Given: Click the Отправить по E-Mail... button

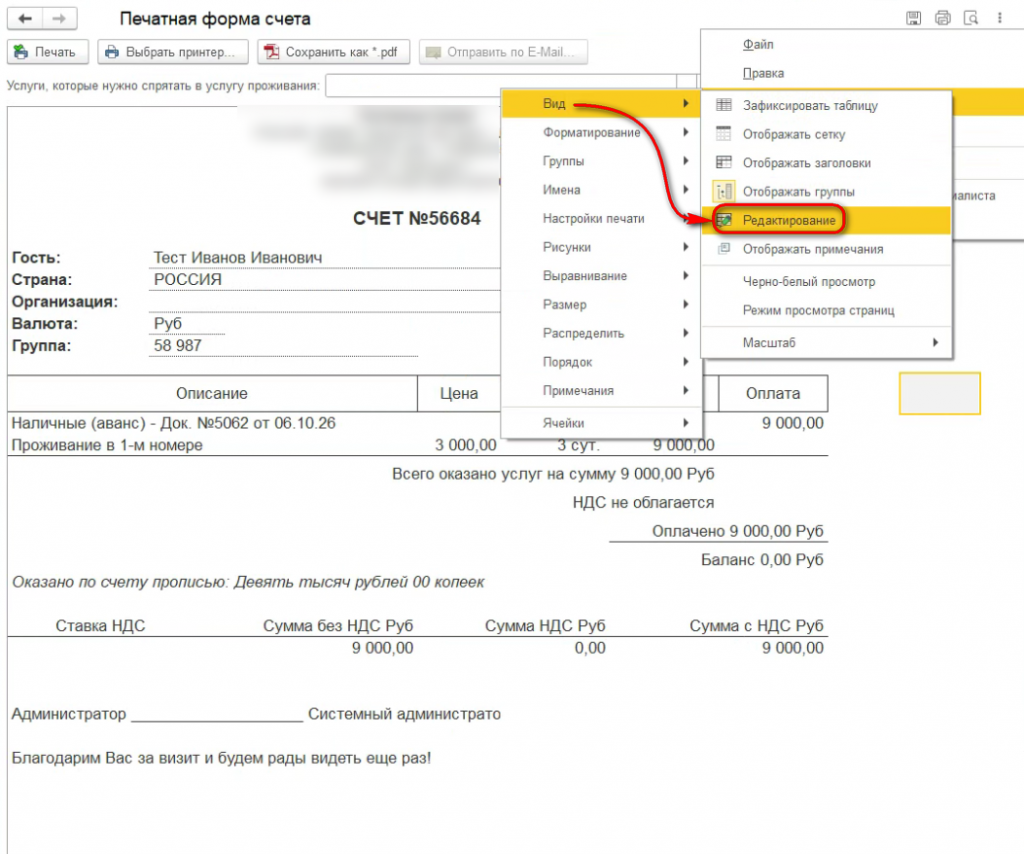Looking at the screenshot, I should (x=504, y=52).
